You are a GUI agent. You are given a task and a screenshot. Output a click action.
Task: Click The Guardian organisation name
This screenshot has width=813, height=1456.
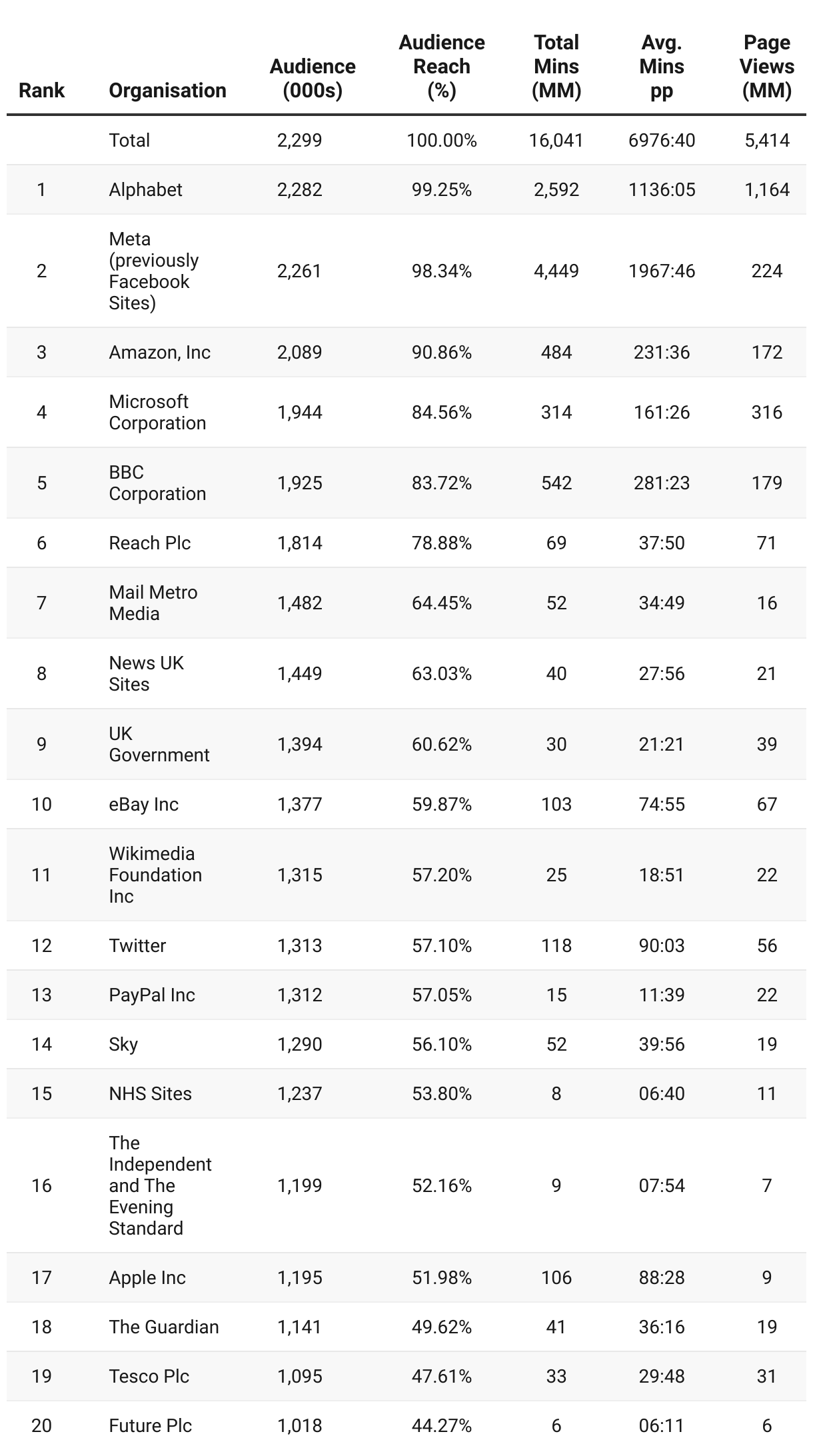[163, 1327]
